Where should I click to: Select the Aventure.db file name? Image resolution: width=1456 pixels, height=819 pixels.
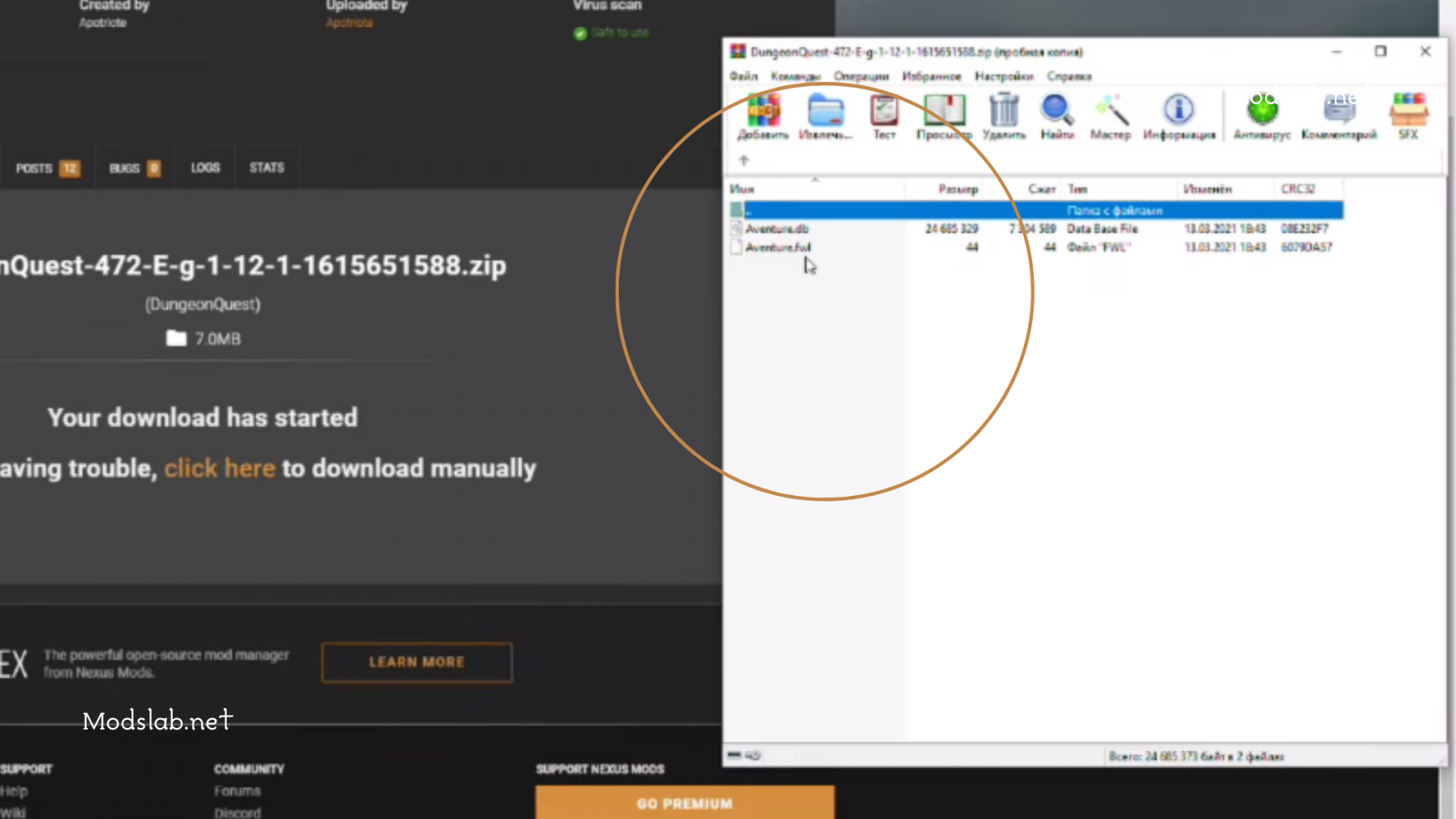[776, 228]
